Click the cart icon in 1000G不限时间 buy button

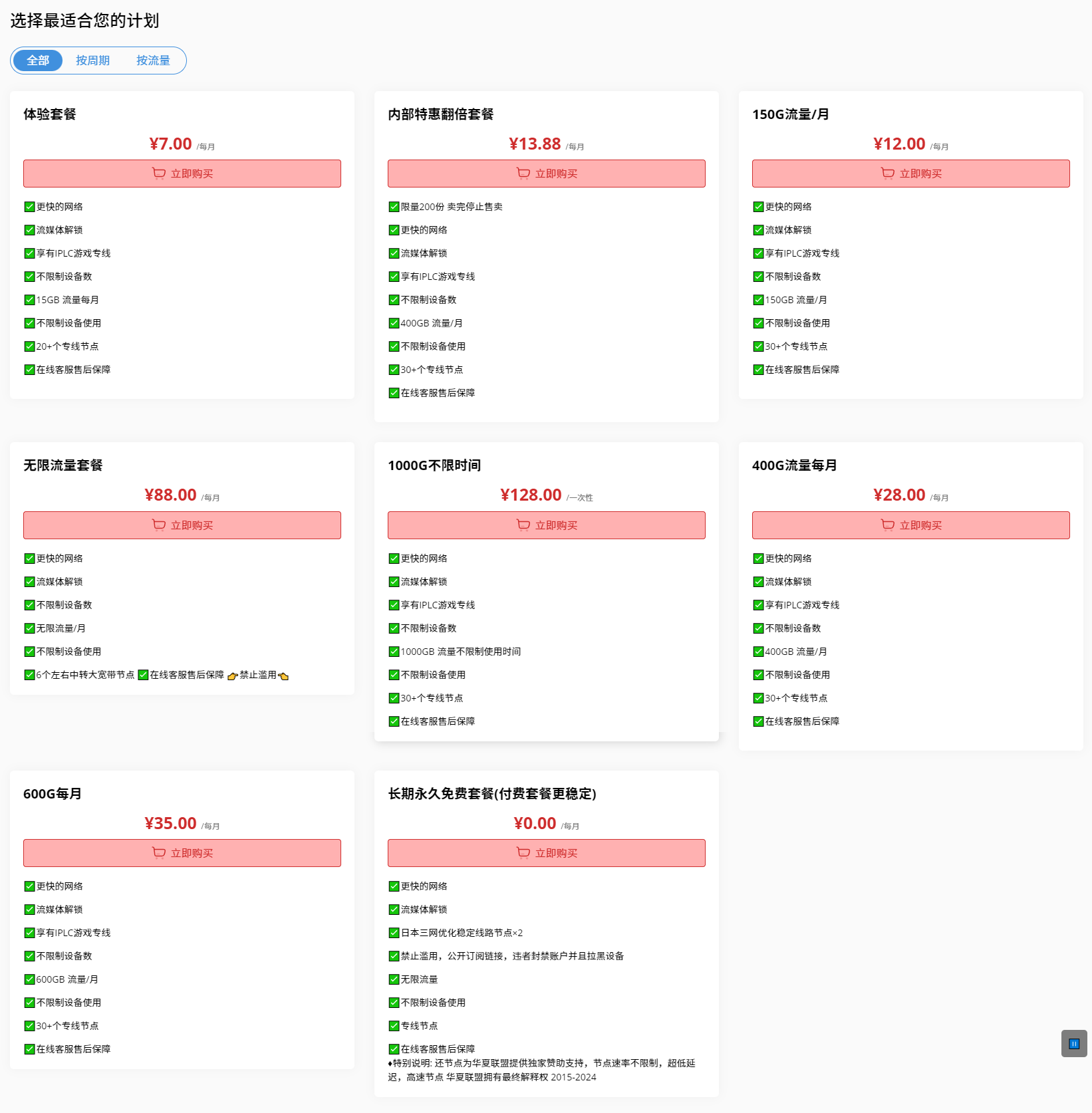[x=523, y=525]
